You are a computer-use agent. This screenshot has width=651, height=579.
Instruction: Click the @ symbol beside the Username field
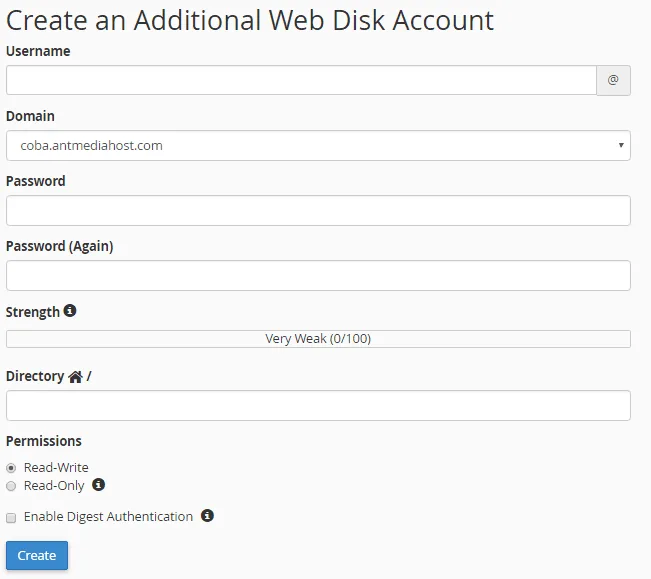tap(613, 81)
